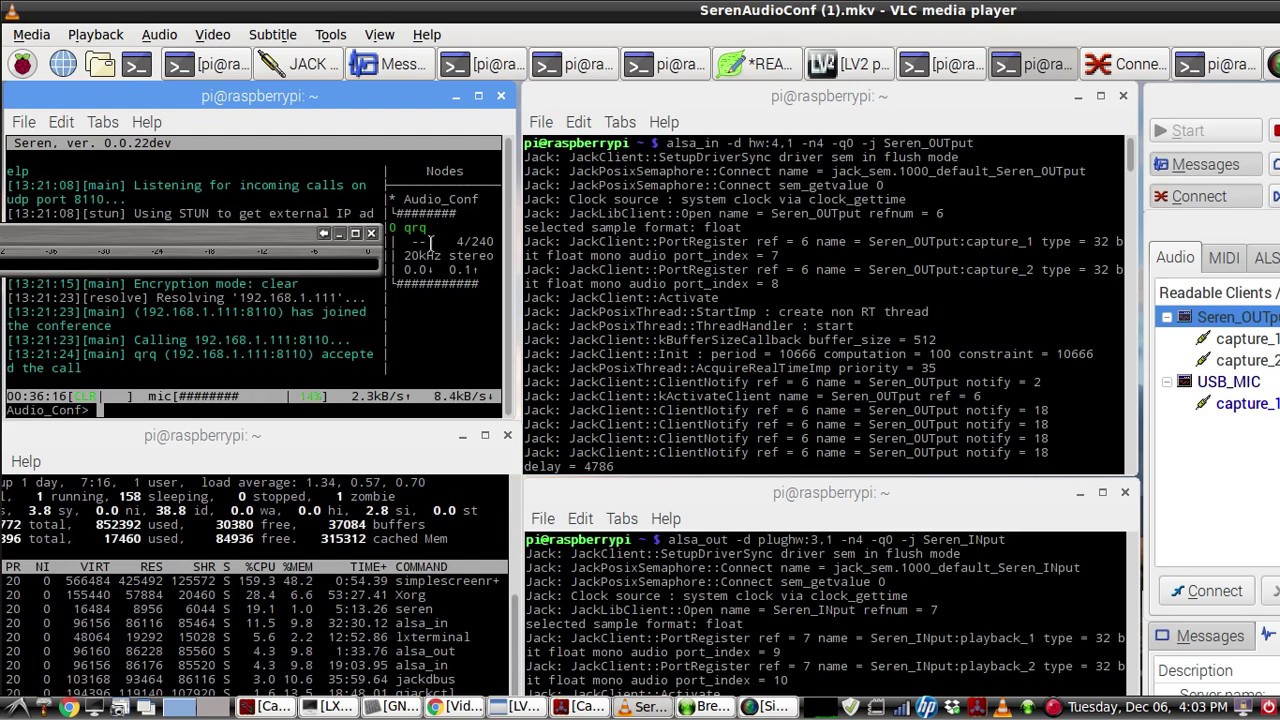Switch to the *REA... taskbar window

(758, 64)
